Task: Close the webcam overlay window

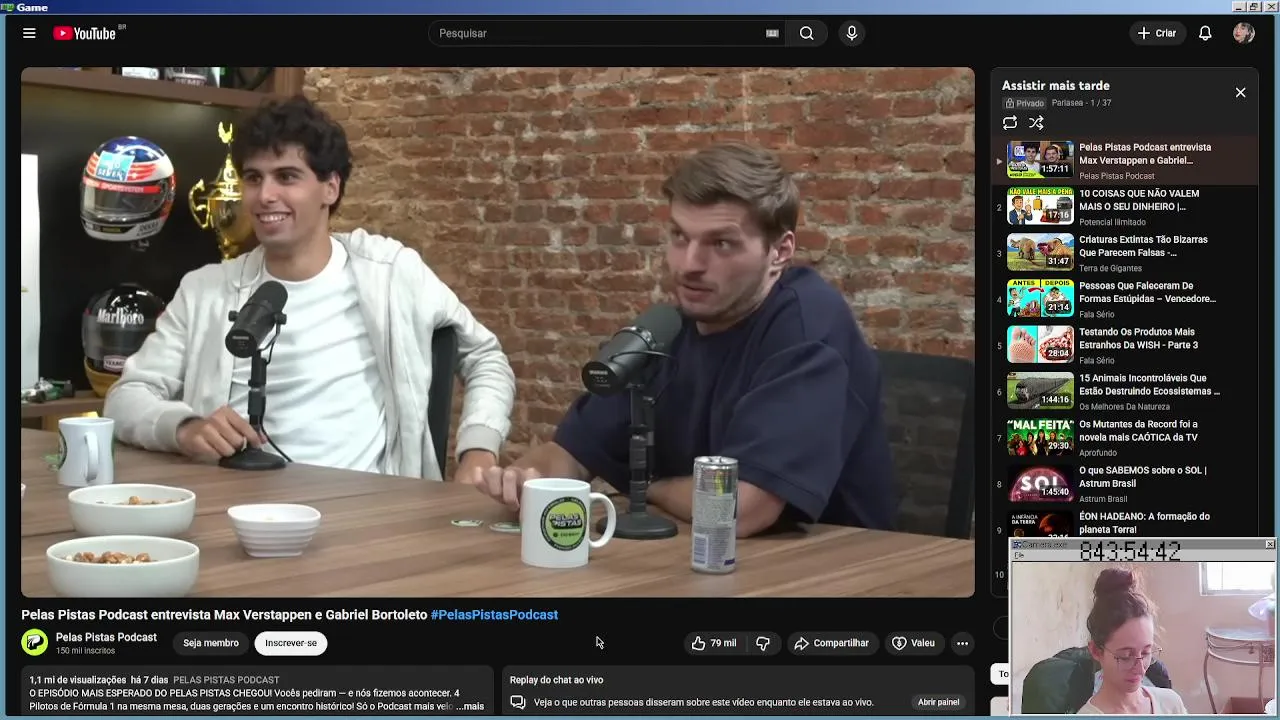Action: pos(1269,545)
